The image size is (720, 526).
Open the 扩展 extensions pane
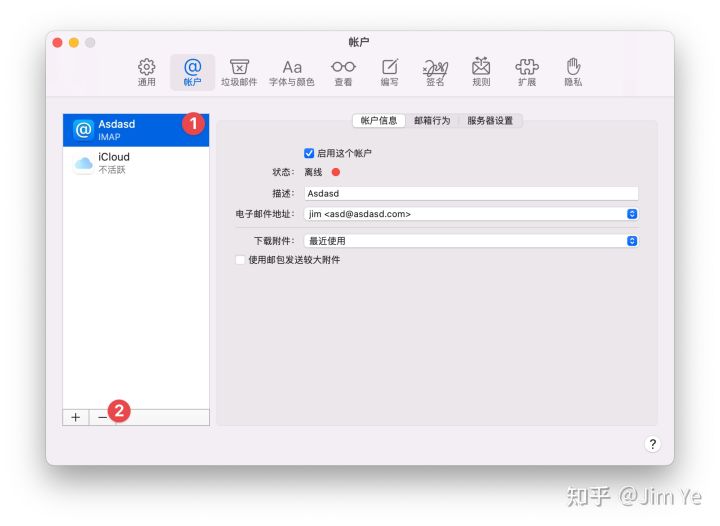click(x=527, y=73)
